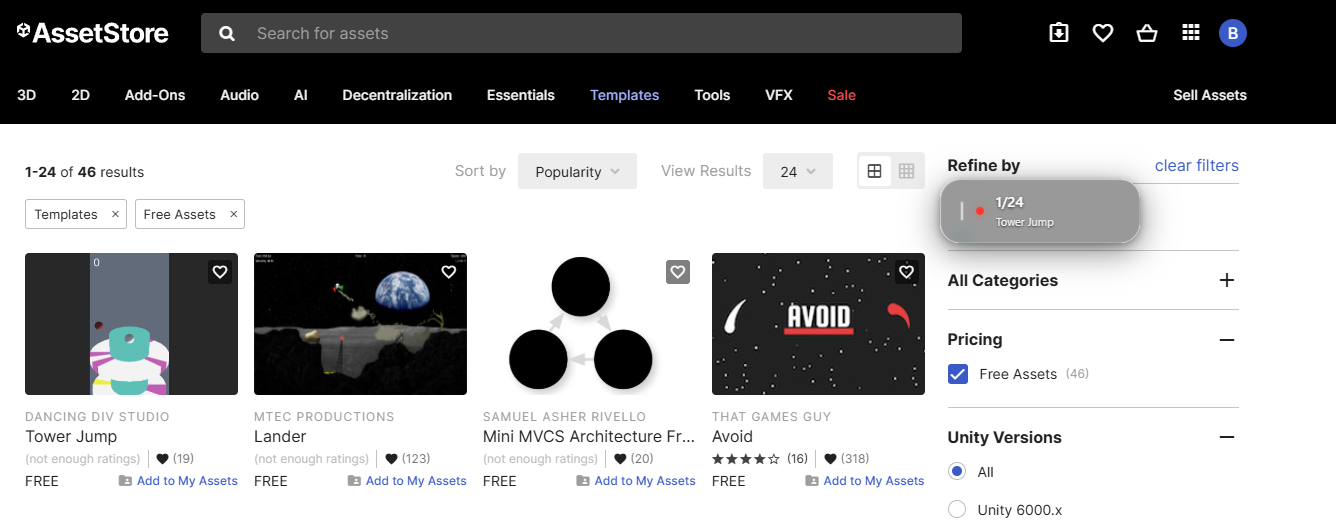This screenshot has width=1336, height=521.
Task: Open My Assets download icon in header
Action: tap(1059, 33)
